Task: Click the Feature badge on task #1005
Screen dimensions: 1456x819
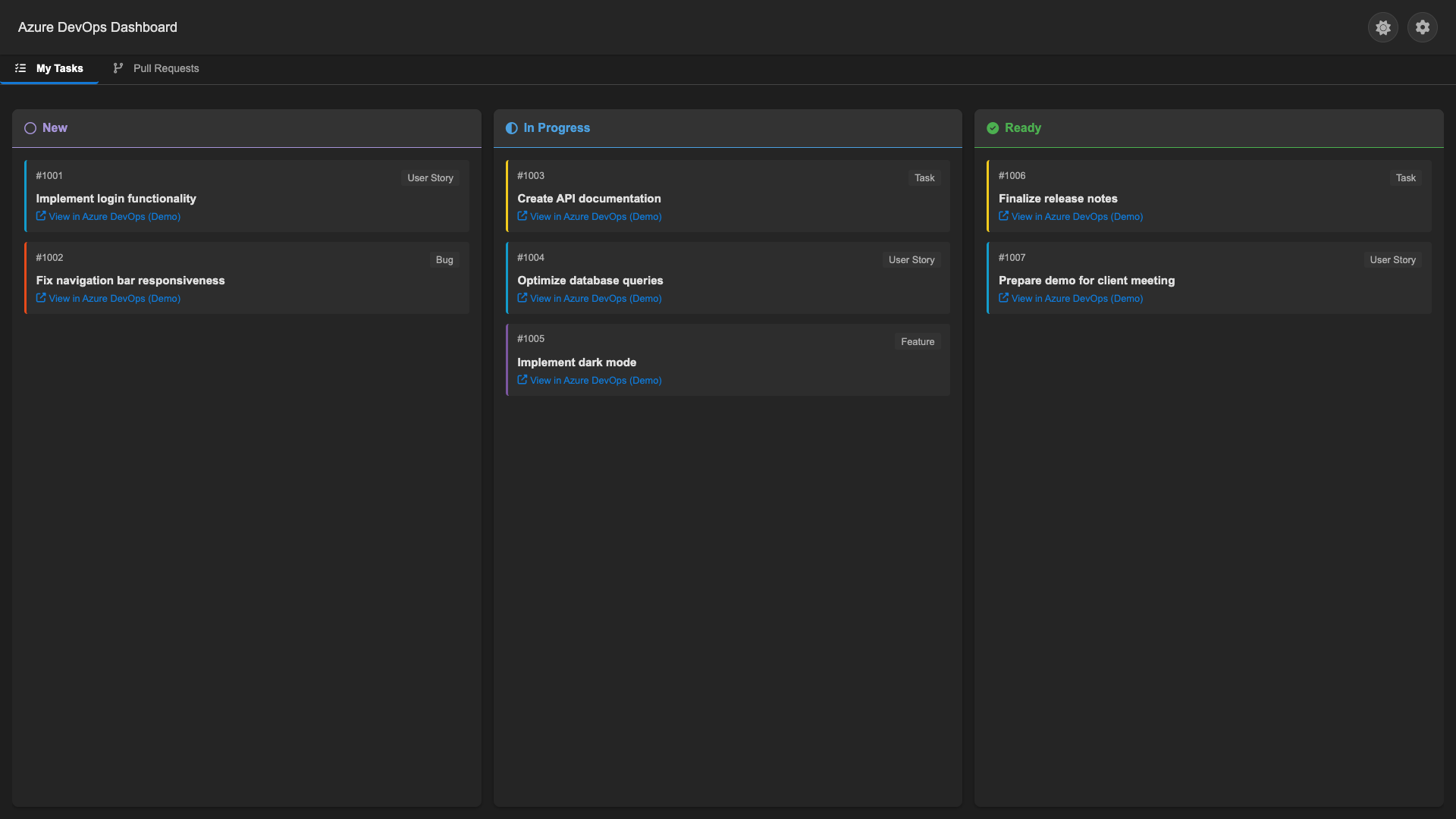Action: coord(918,342)
